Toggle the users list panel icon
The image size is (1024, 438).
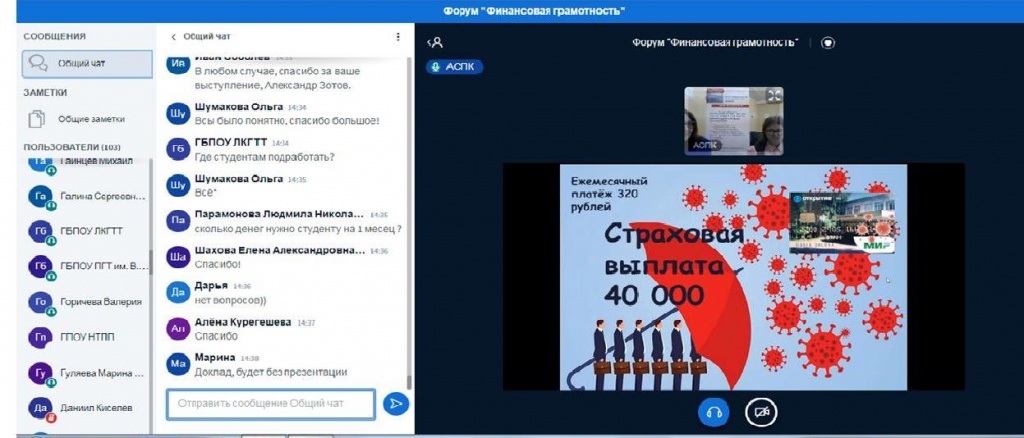point(436,43)
